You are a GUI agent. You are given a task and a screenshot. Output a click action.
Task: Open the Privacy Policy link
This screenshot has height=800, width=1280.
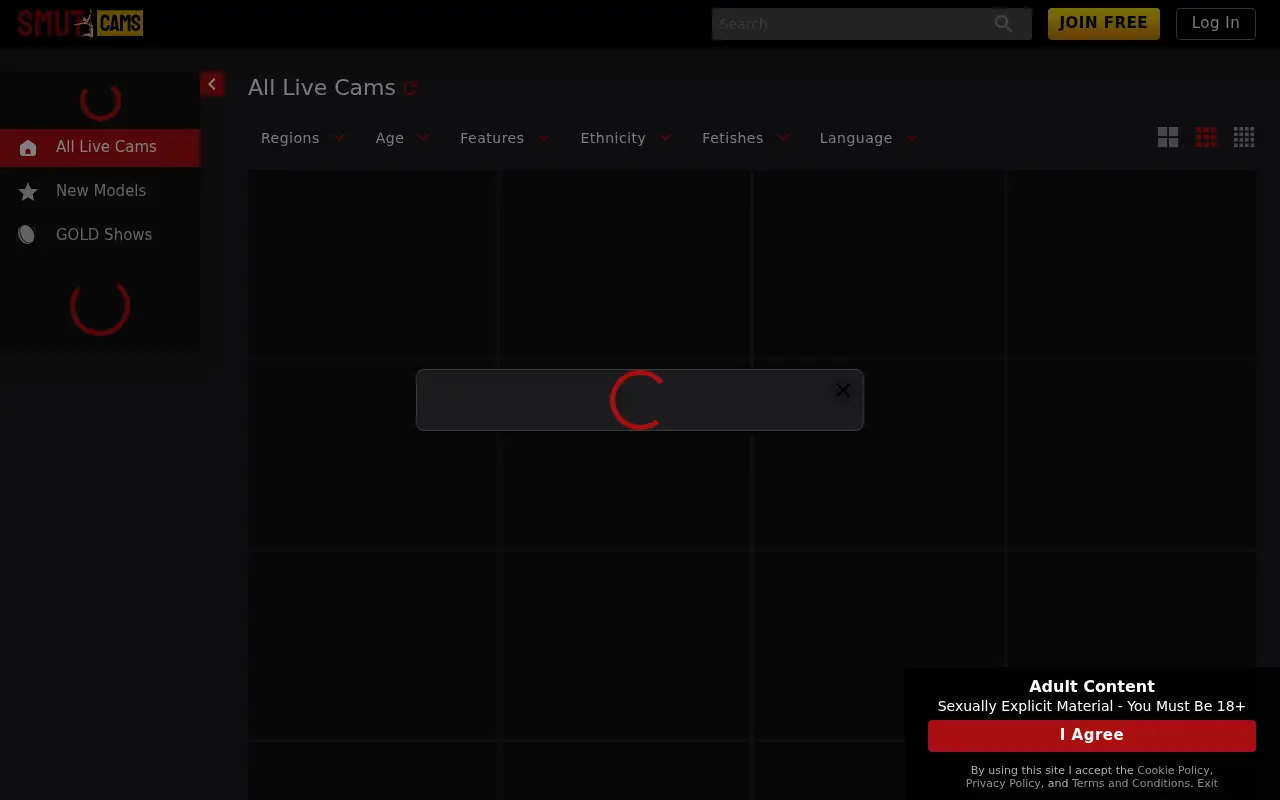[x=1003, y=784]
